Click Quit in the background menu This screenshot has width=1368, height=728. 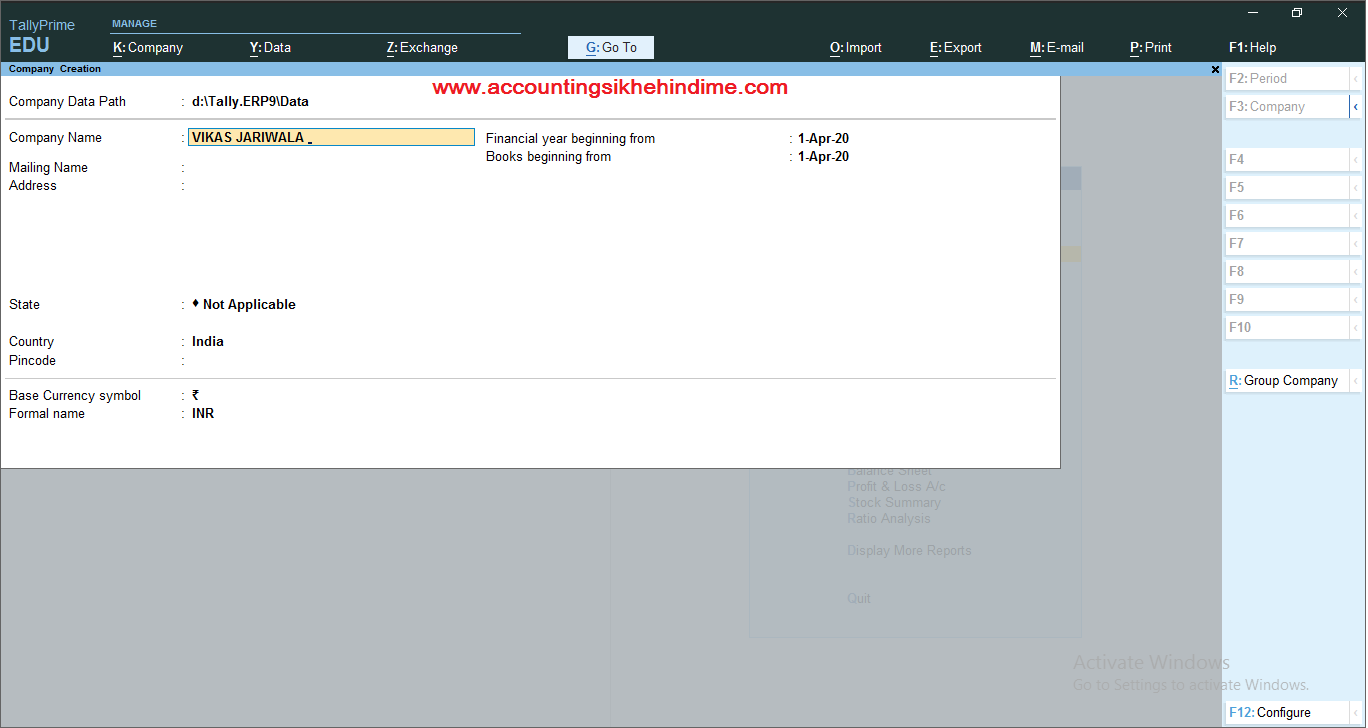click(859, 599)
